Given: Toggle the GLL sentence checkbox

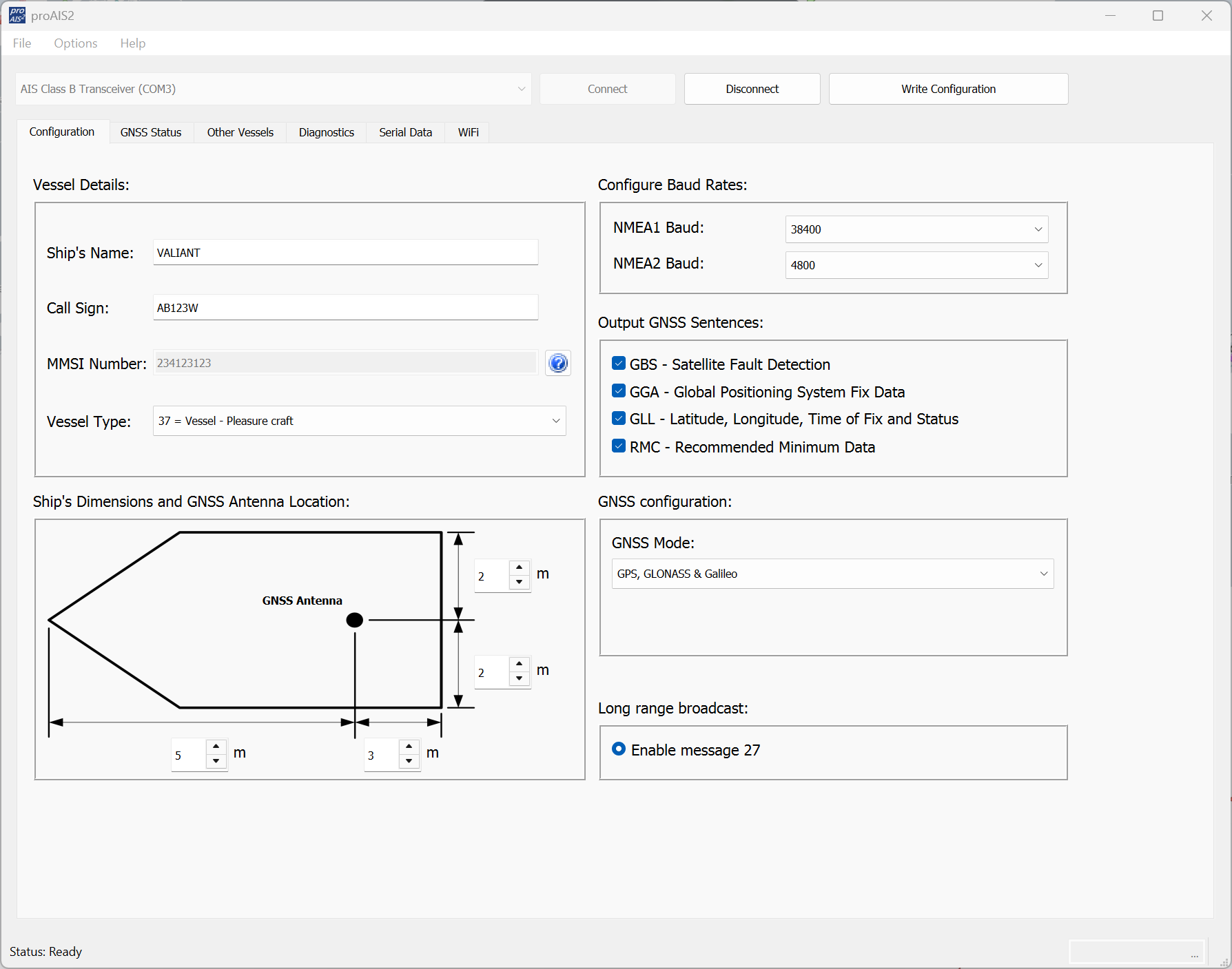Looking at the screenshot, I should (x=619, y=419).
